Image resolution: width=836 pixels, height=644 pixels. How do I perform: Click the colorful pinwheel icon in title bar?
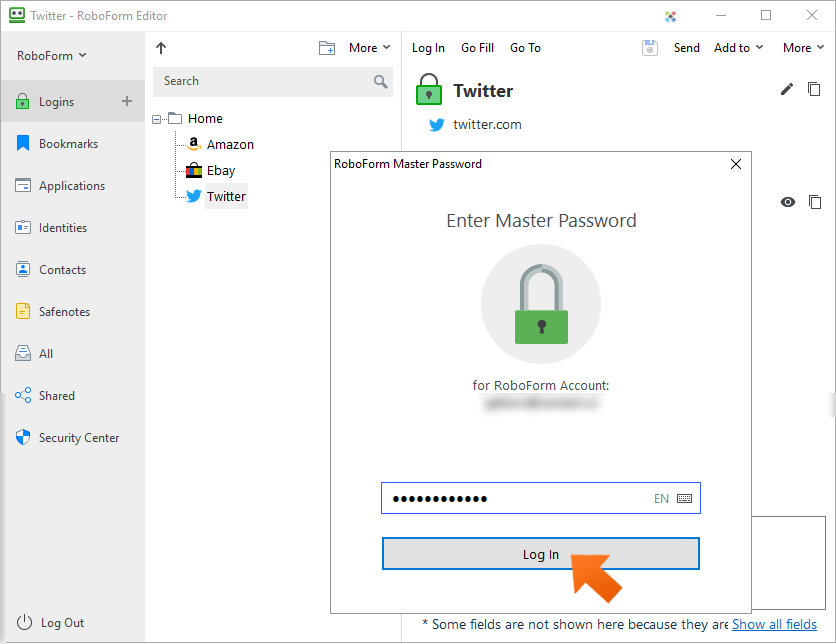pos(670,17)
